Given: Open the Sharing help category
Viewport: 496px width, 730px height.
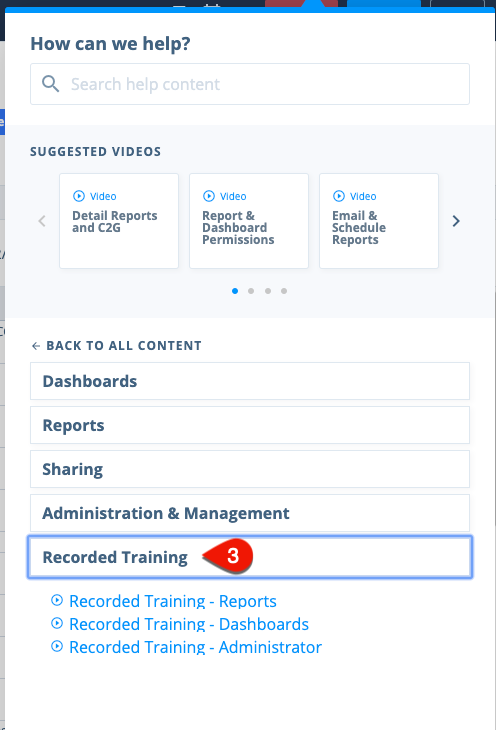Looking at the screenshot, I should click(x=250, y=469).
